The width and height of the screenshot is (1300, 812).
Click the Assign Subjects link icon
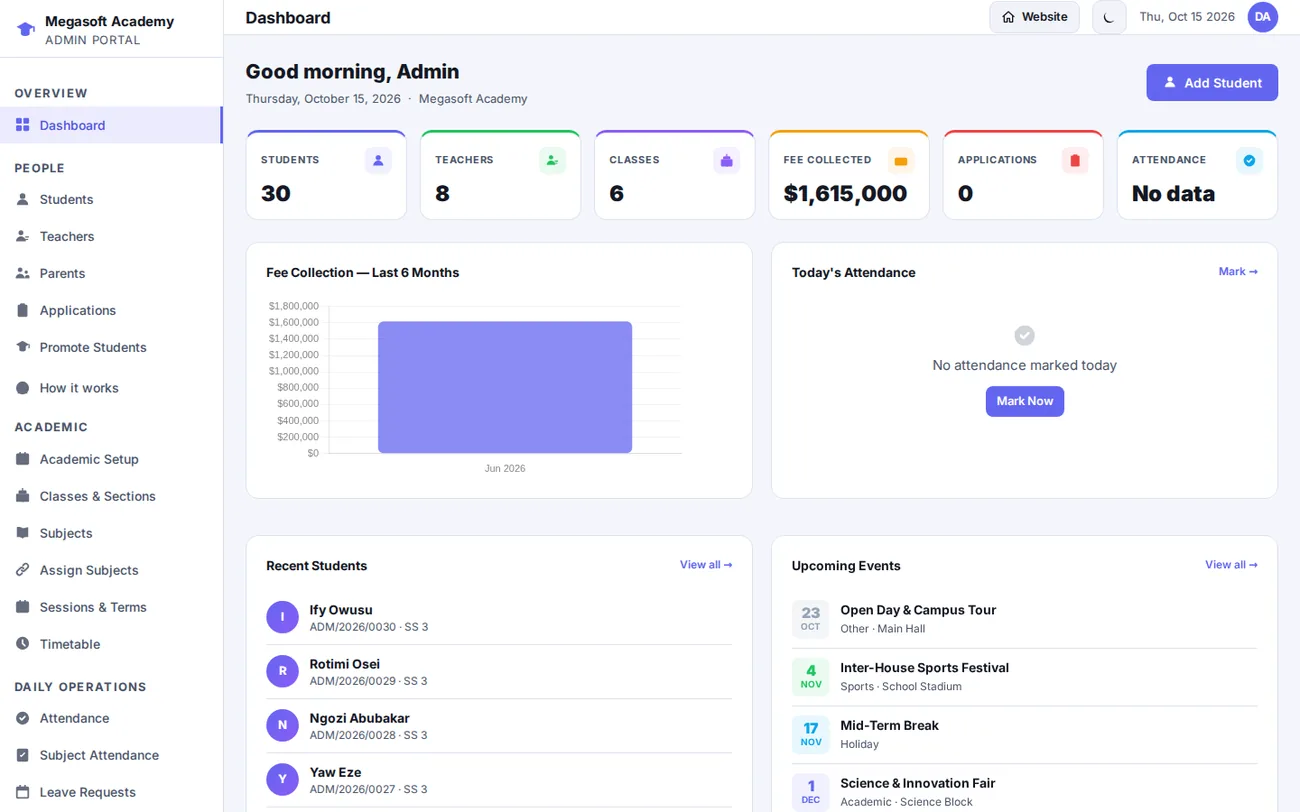coord(23,570)
